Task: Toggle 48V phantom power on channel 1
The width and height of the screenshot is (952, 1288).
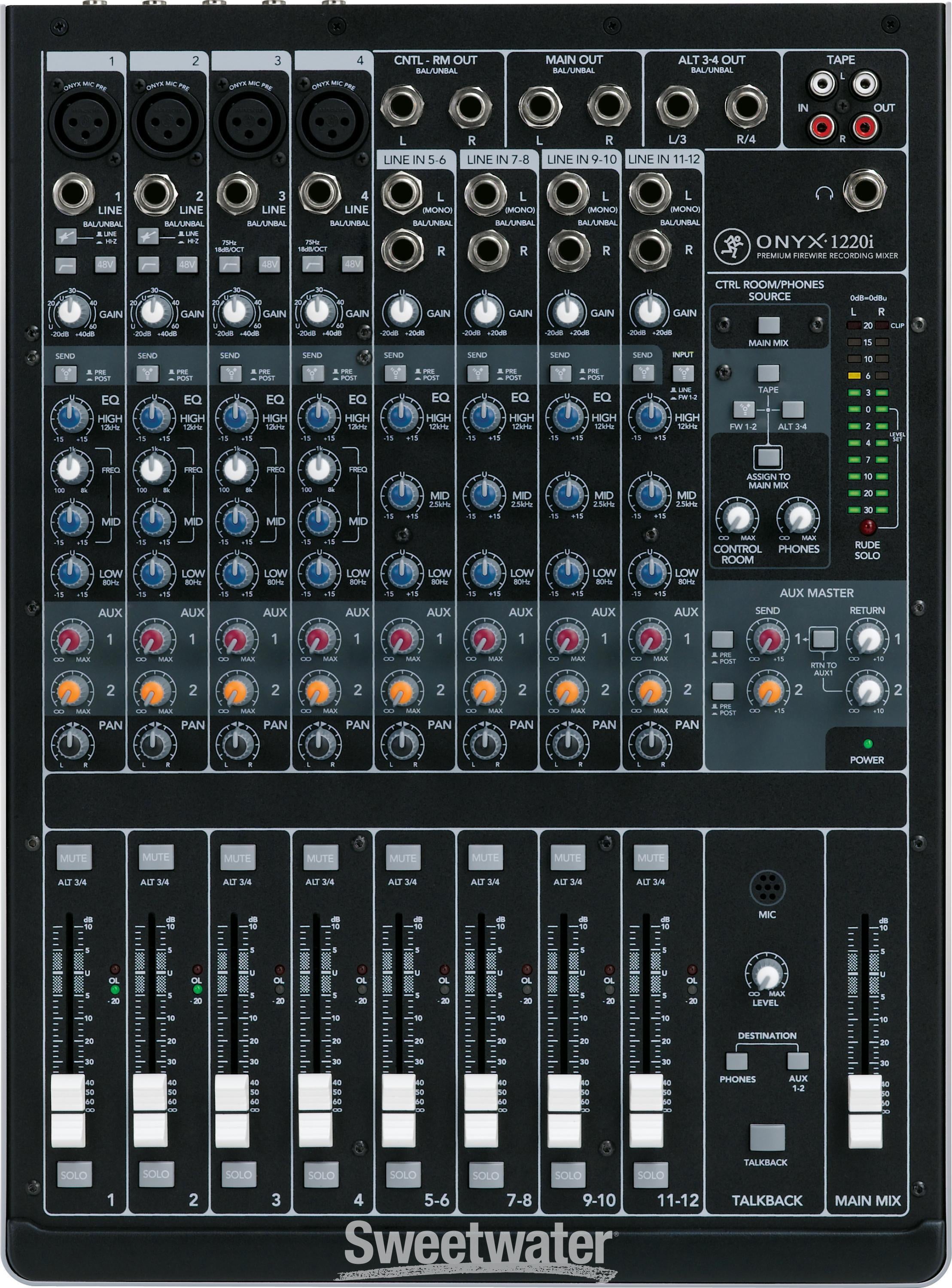Action: pyautogui.click(x=106, y=264)
